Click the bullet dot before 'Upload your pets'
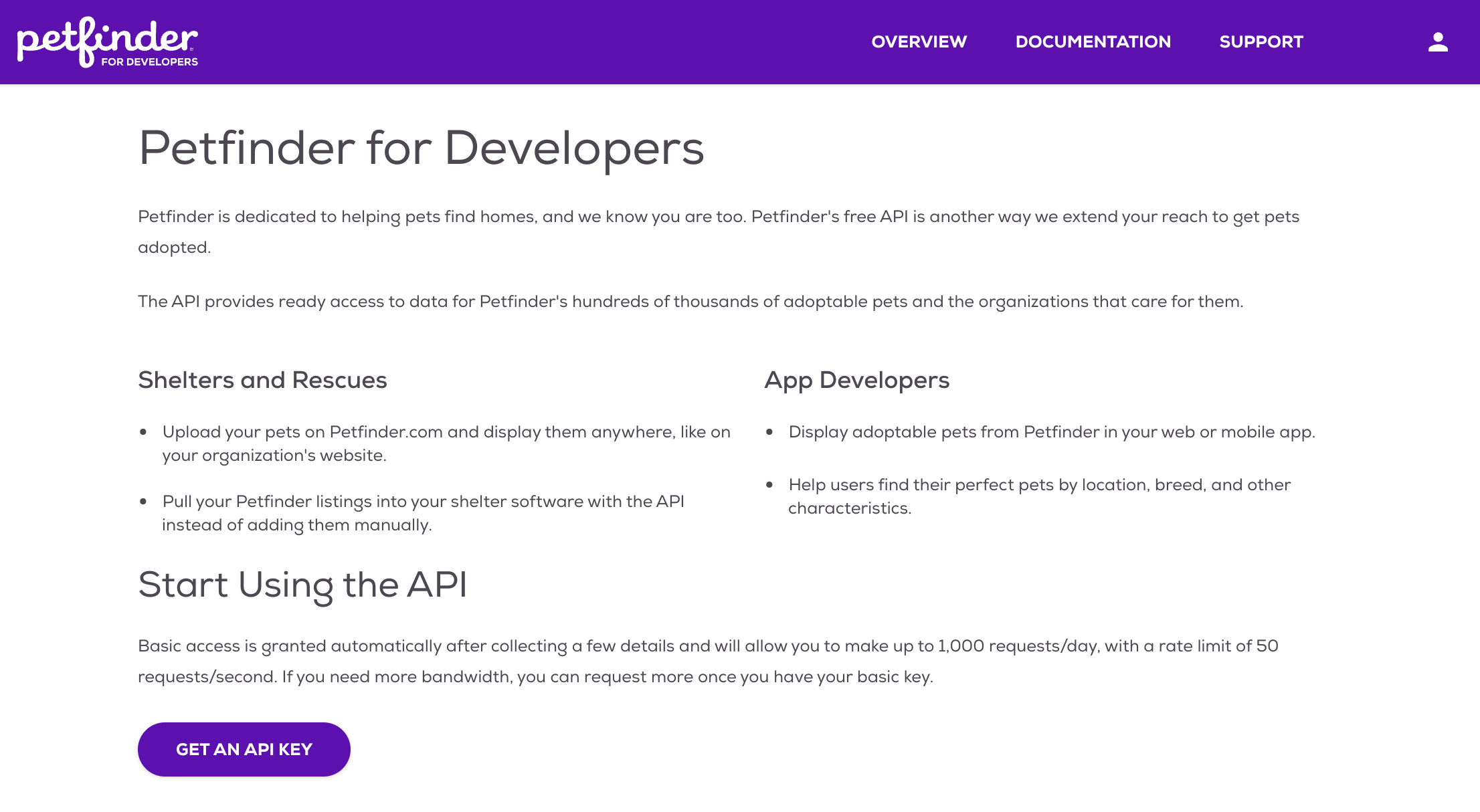The height and width of the screenshot is (812, 1480). tap(143, 432)
